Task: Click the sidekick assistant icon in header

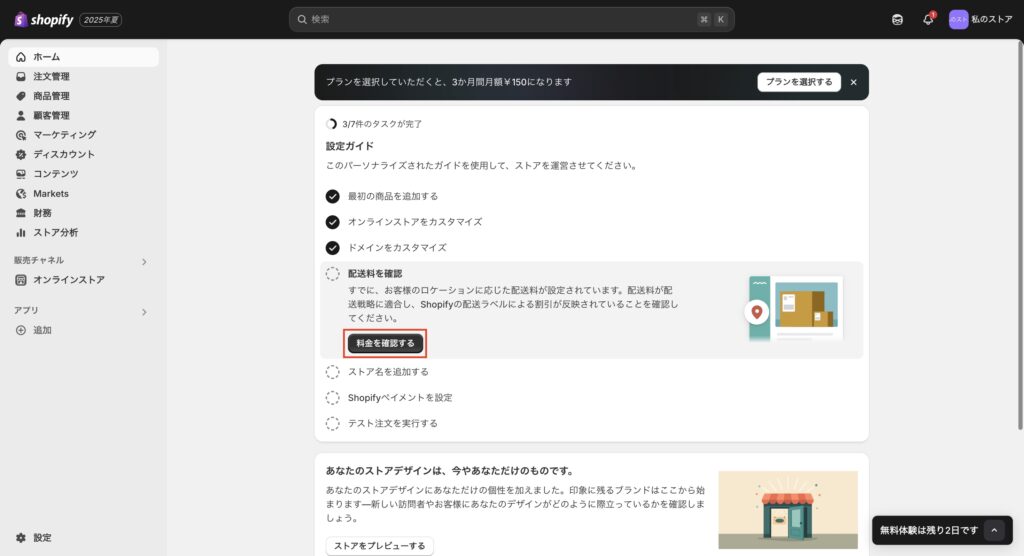Action: [x=897, y=19]
